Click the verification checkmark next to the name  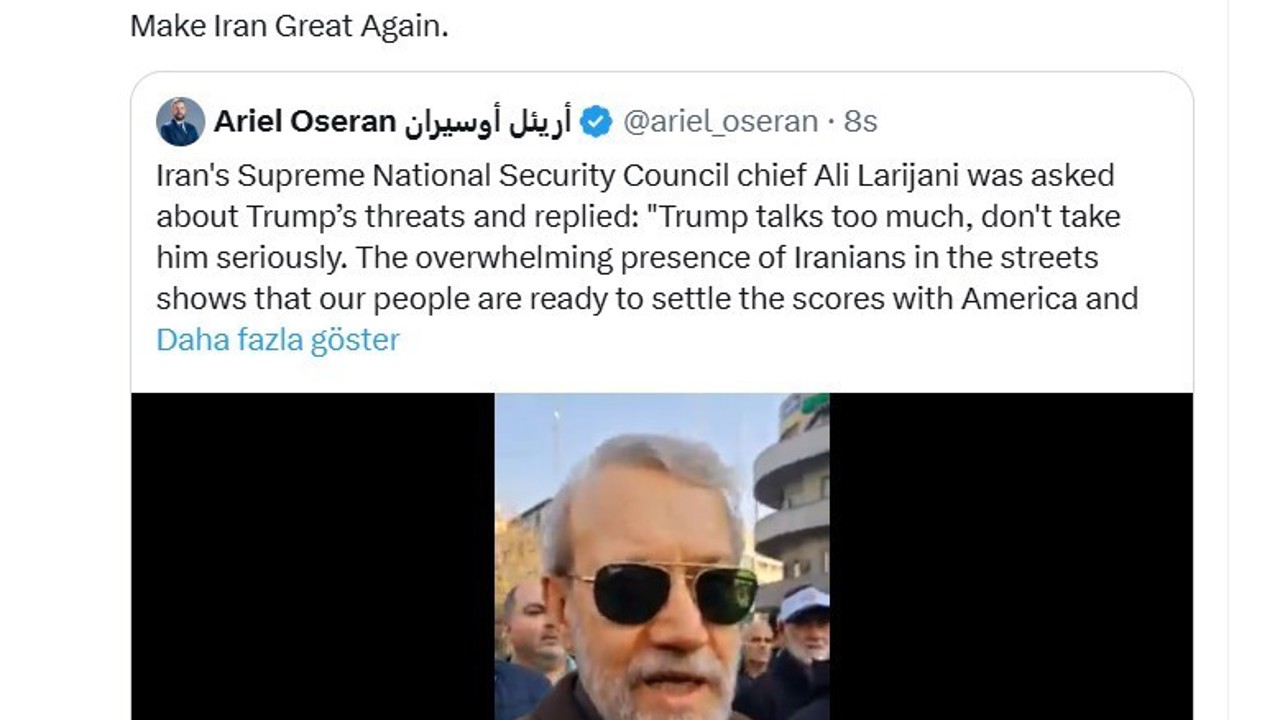(x=595, y=121)
